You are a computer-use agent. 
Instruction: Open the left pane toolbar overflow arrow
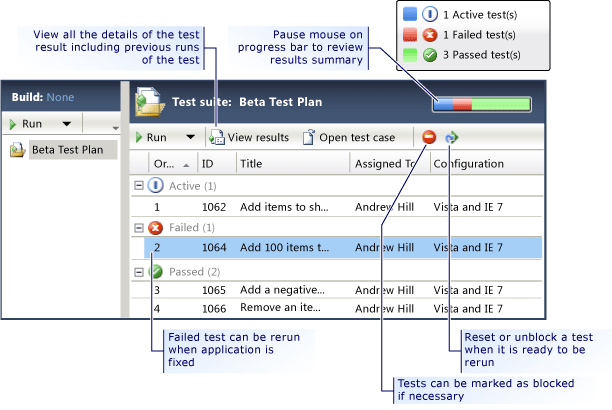click(x=115, y=128)
